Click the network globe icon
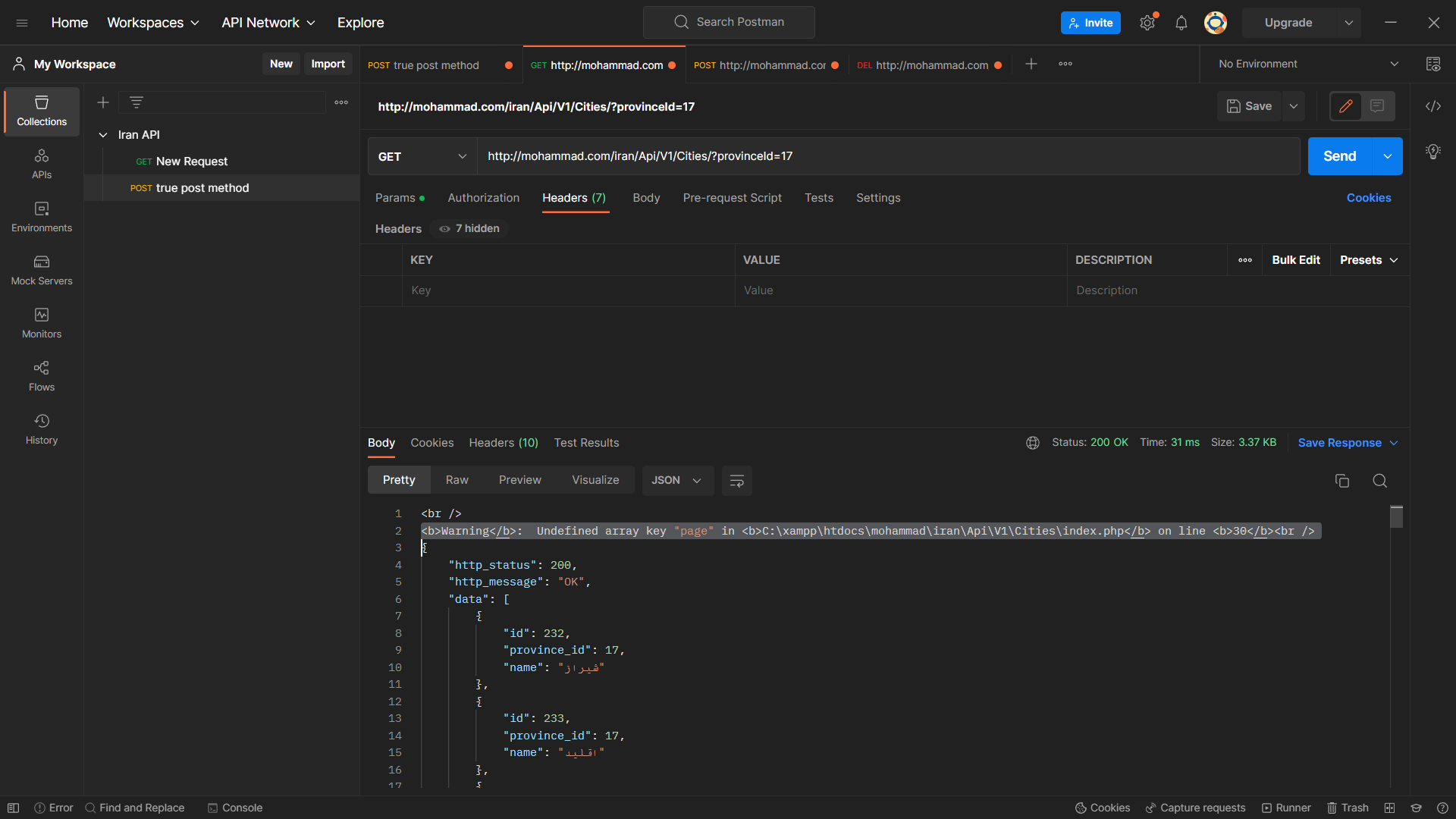The width and height of the screenshot is (1456, 819). [1033, 443]
